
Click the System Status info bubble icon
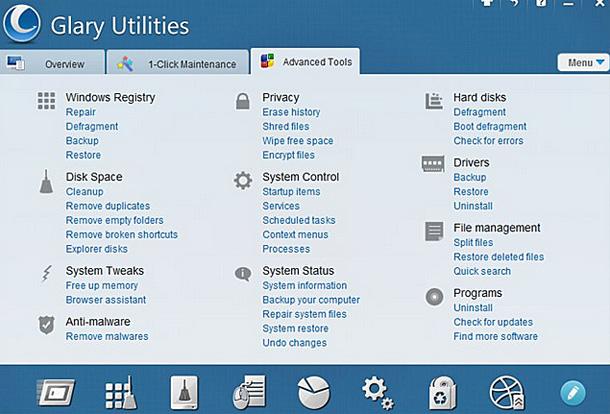243,274
